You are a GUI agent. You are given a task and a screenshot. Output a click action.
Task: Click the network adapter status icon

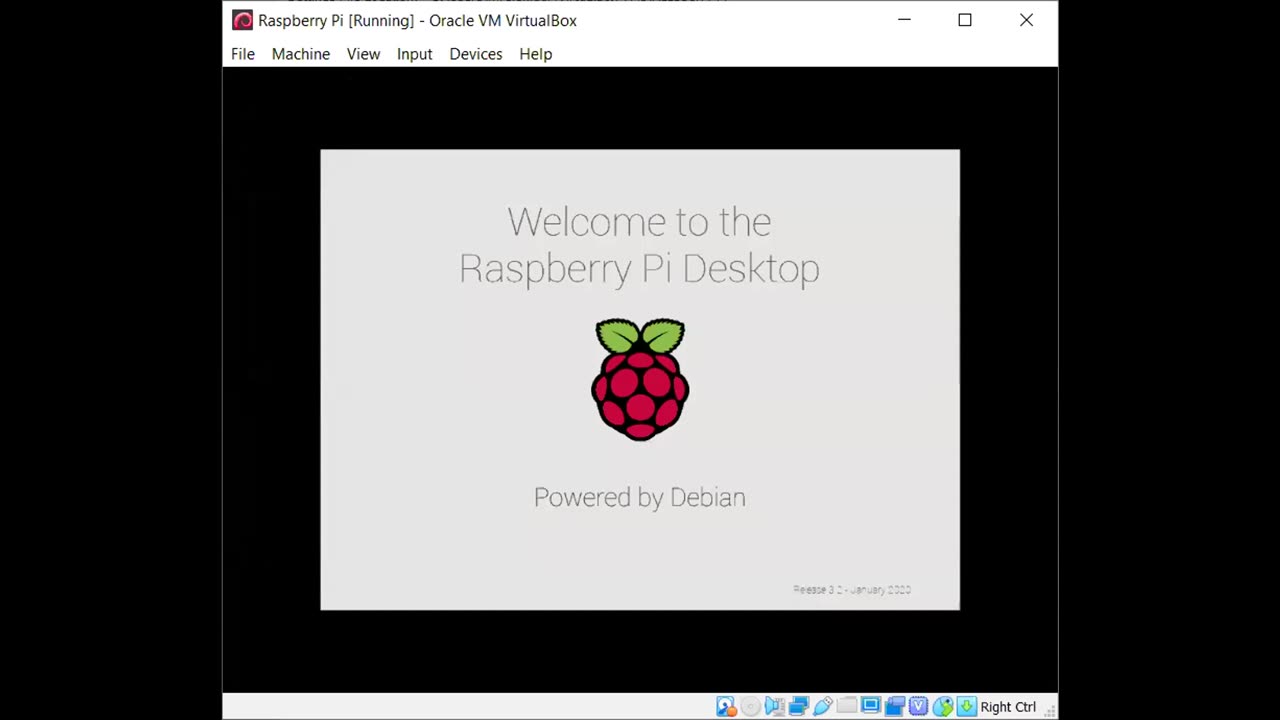pyautogui.click(x=799, y=707)
